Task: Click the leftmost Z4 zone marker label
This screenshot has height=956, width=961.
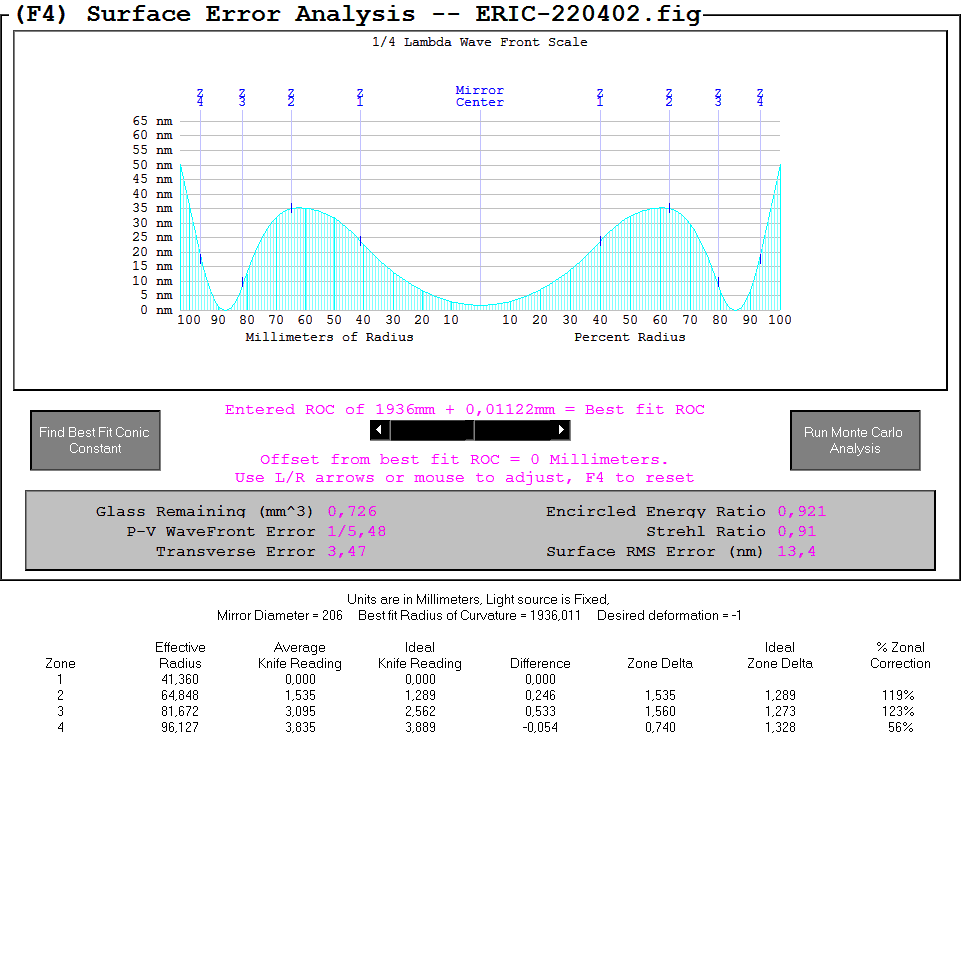Action: [x=200, y=97]
